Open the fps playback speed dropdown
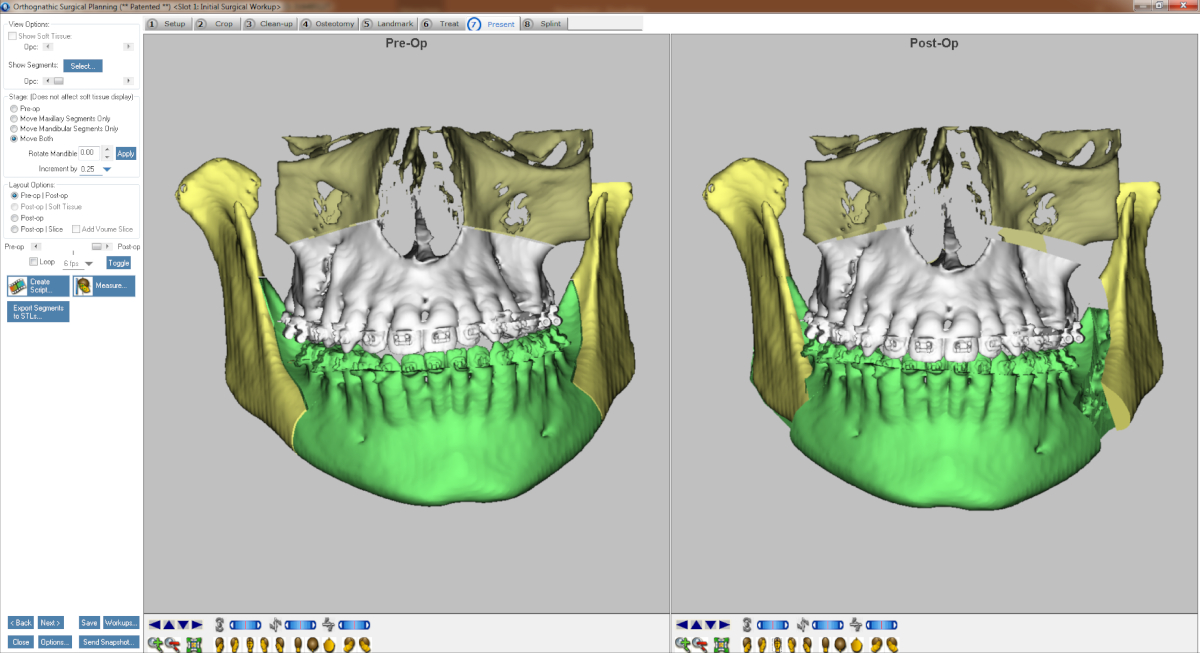 (x=88, y=264)
